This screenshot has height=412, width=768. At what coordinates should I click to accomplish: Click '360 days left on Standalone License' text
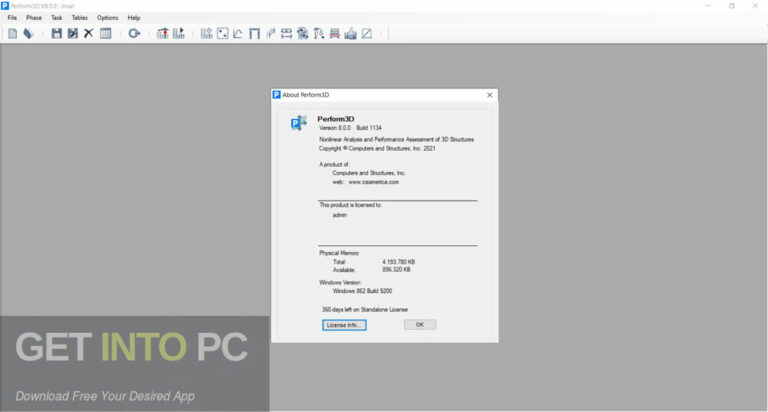pyautogui.click(x=365, y=310)
